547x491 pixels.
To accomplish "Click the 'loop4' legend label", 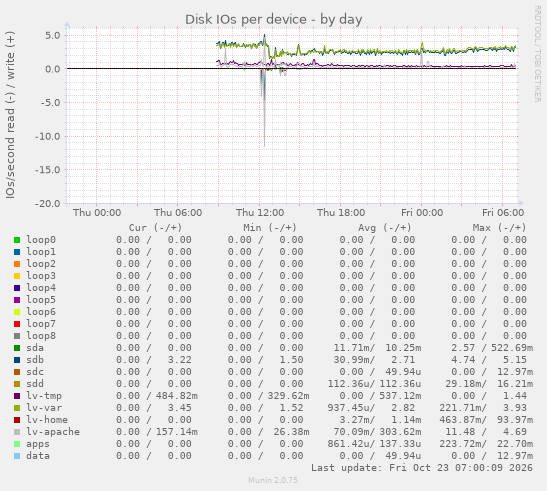I will coord(41,288).
